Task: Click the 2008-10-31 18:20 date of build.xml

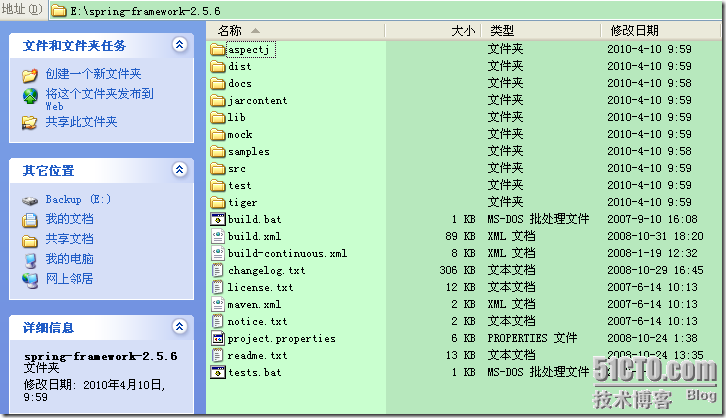Action: pyautogui.click(x=655, y=236)
